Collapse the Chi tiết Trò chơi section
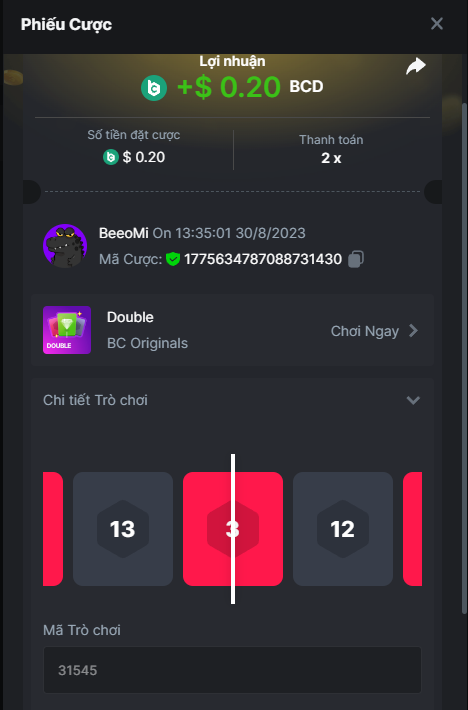This screenshot has height=710, width=468. click(413, 400)
